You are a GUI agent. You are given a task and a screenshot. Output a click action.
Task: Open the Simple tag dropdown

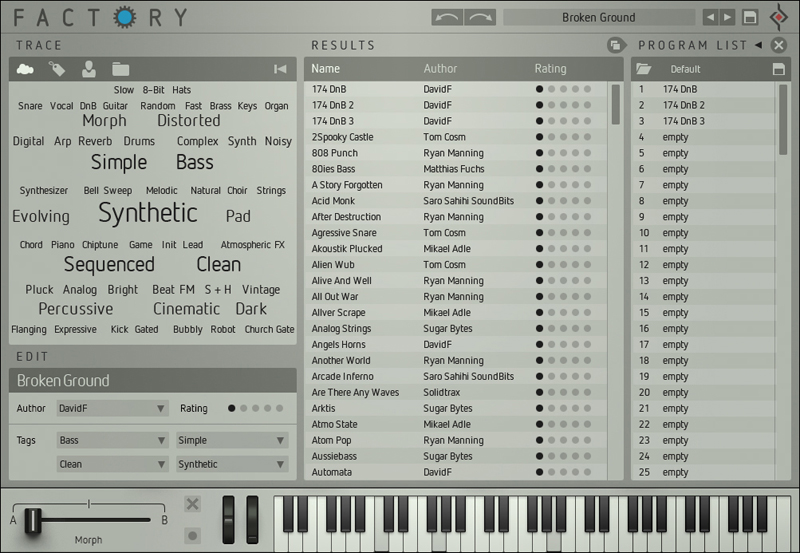click(232, 440)
